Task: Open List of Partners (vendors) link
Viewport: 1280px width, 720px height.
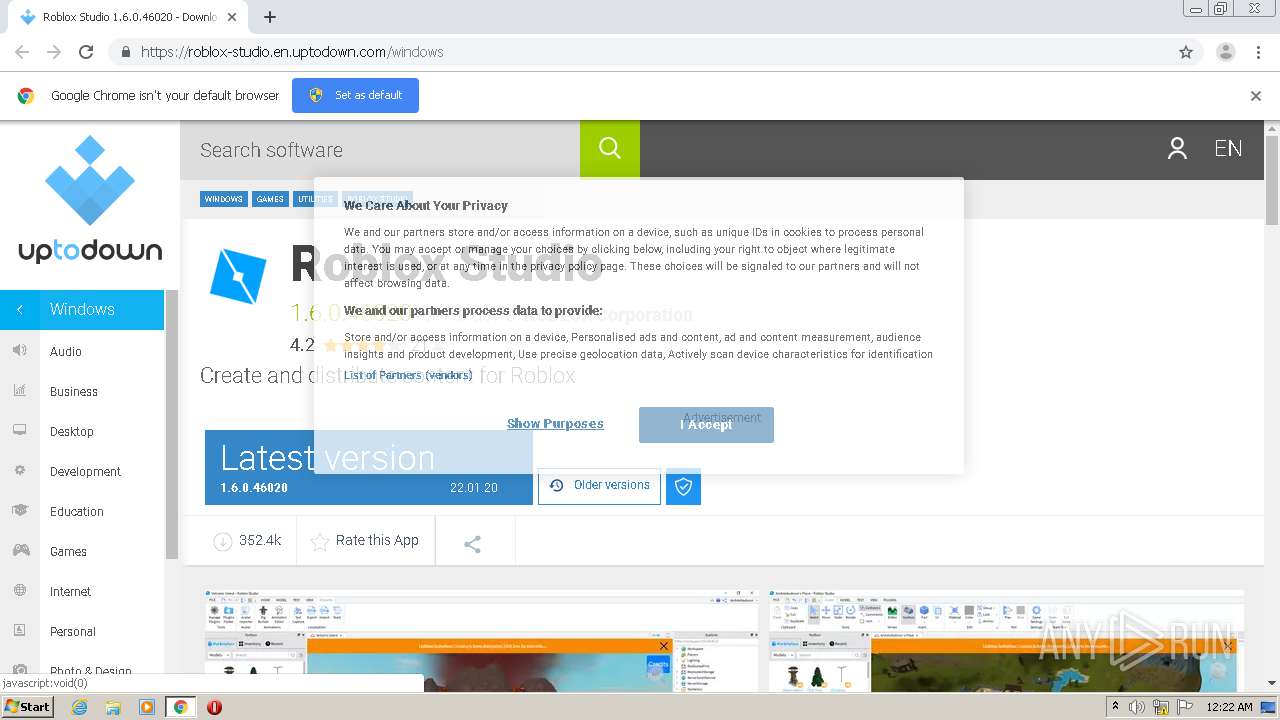Action: coord(408,375)
